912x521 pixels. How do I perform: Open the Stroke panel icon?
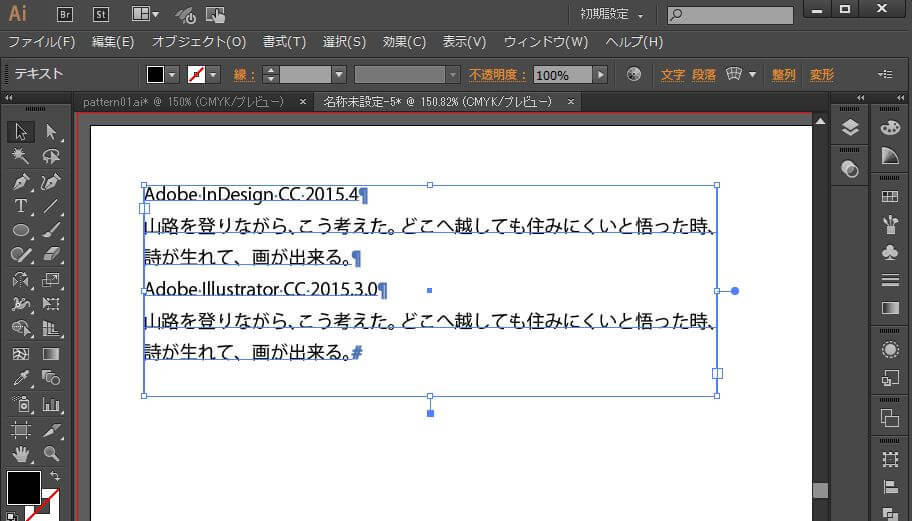(x=890, y=280)
